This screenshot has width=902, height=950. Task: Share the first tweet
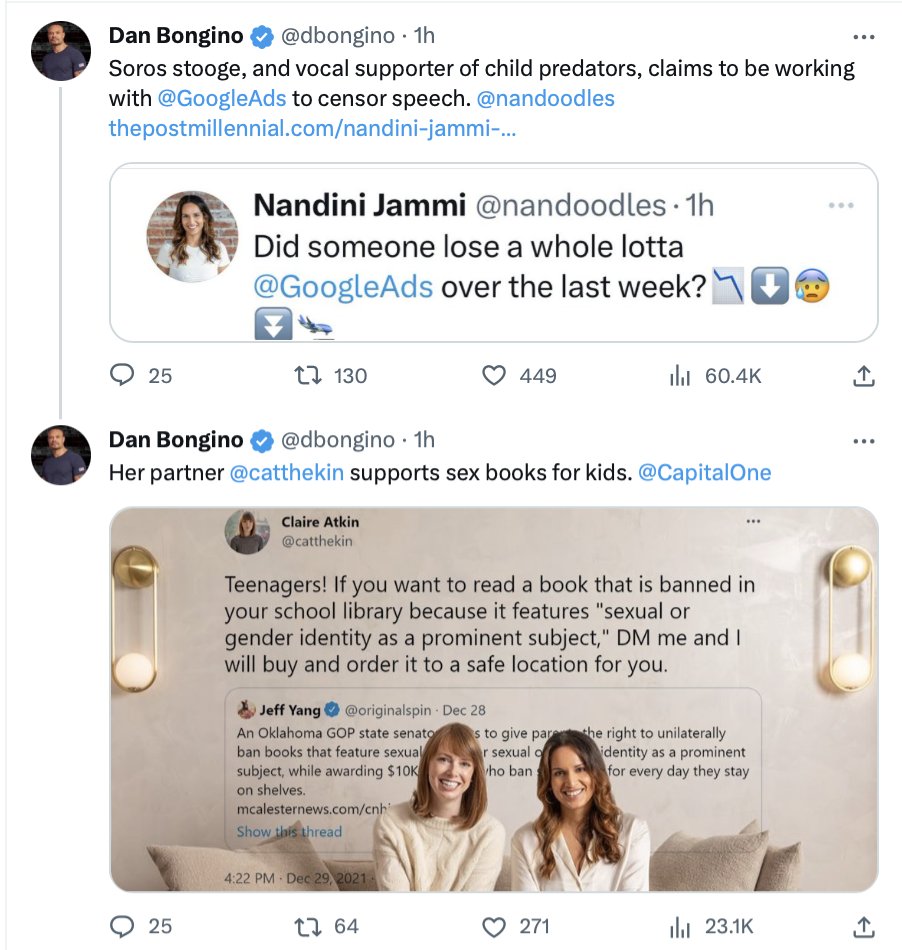(x=864, y=376)
